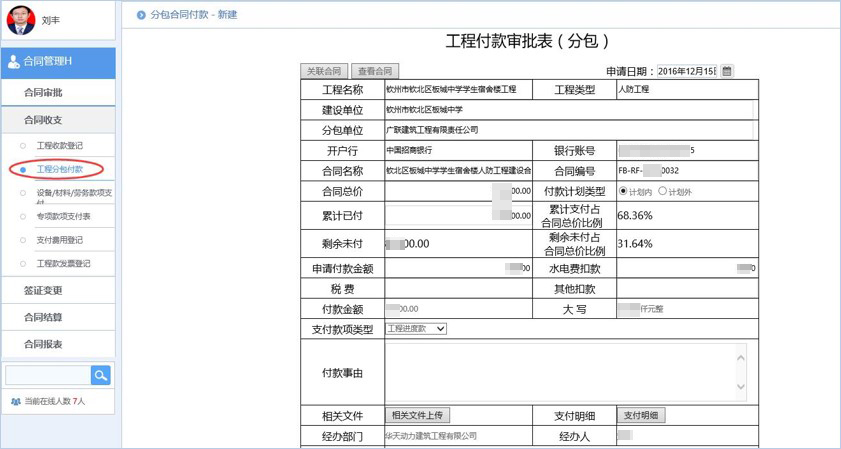The width and height of the screenshot is (841, 449).
Task: Open the 支付款项类型 dropdown
Action: click(x=415, y=329)
